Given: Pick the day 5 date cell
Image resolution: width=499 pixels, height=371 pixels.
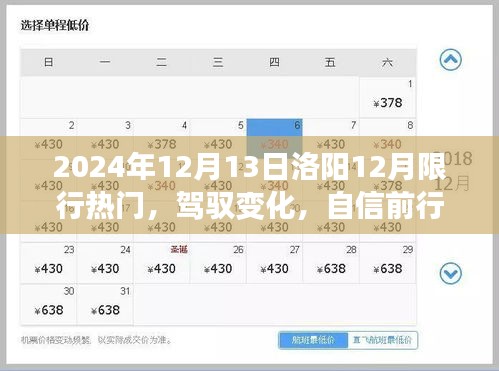Looking at the screenshot, I should click(218, 138).
